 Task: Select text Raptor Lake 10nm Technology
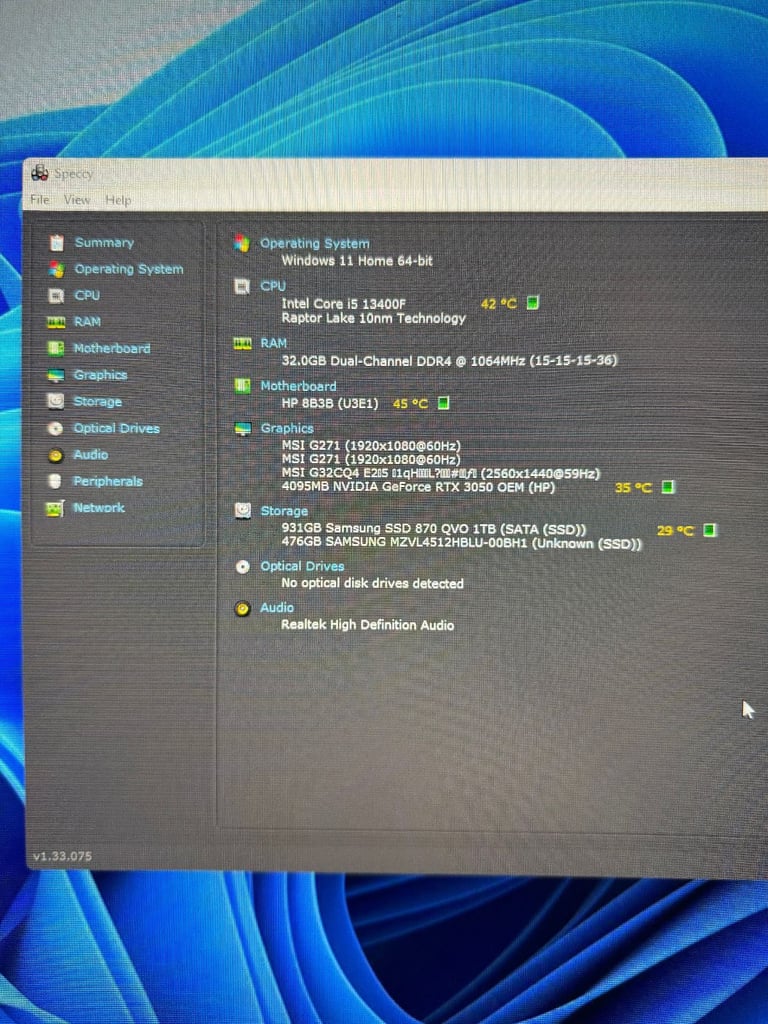click(374, 318)
